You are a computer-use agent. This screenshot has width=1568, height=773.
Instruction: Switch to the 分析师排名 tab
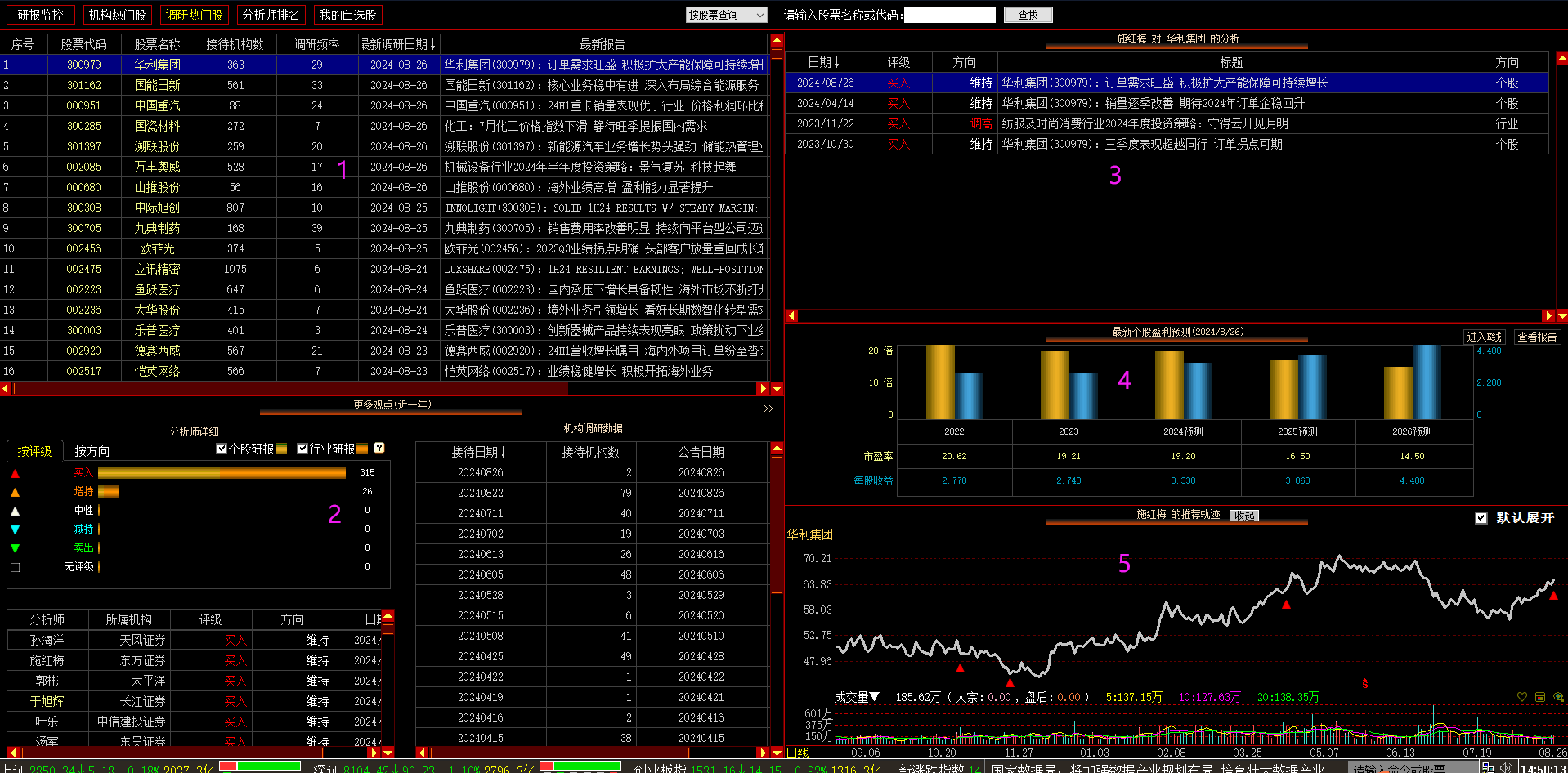[271, 15]
